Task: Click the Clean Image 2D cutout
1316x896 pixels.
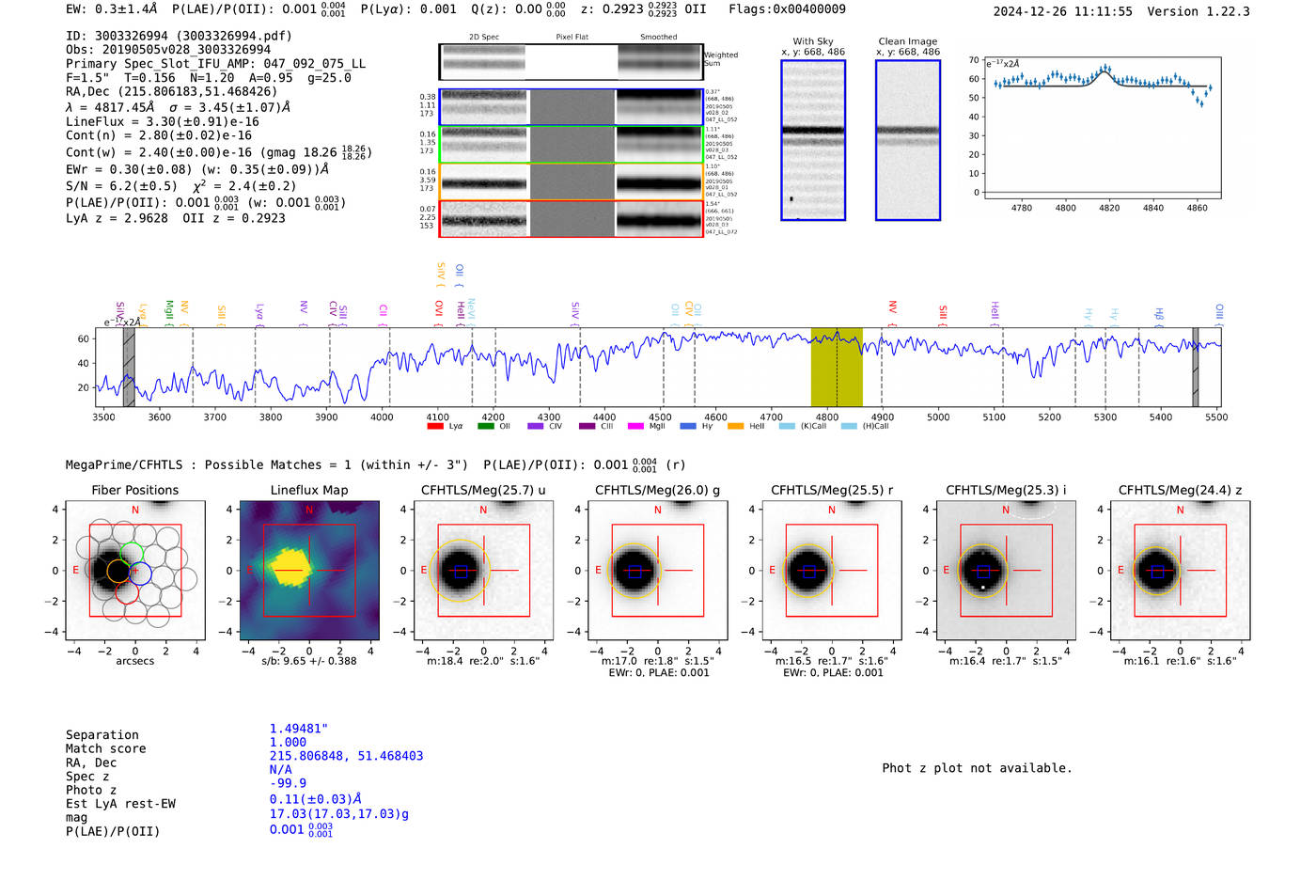Action: 908,140
